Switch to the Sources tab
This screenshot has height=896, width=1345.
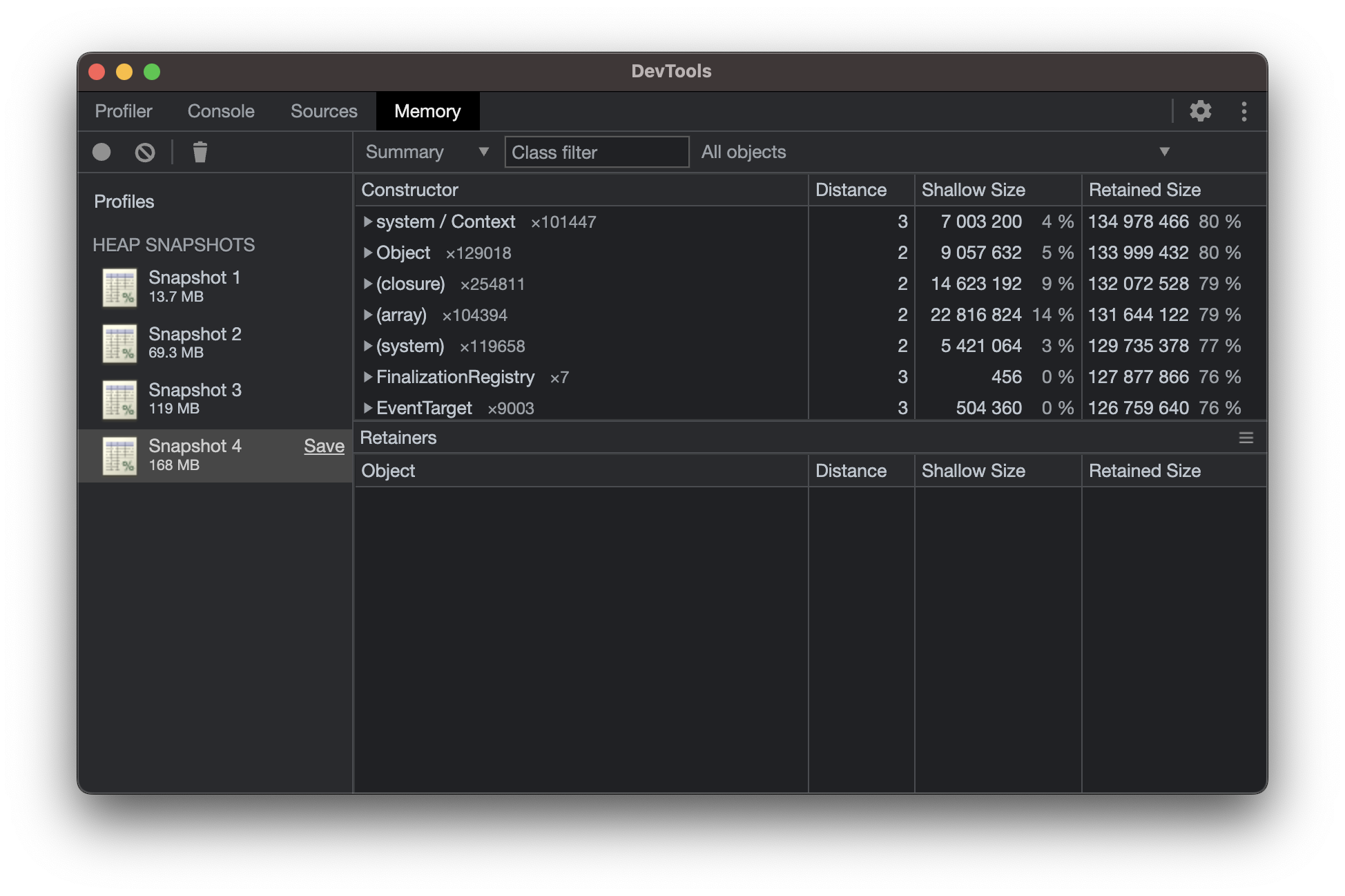point(324,110)
